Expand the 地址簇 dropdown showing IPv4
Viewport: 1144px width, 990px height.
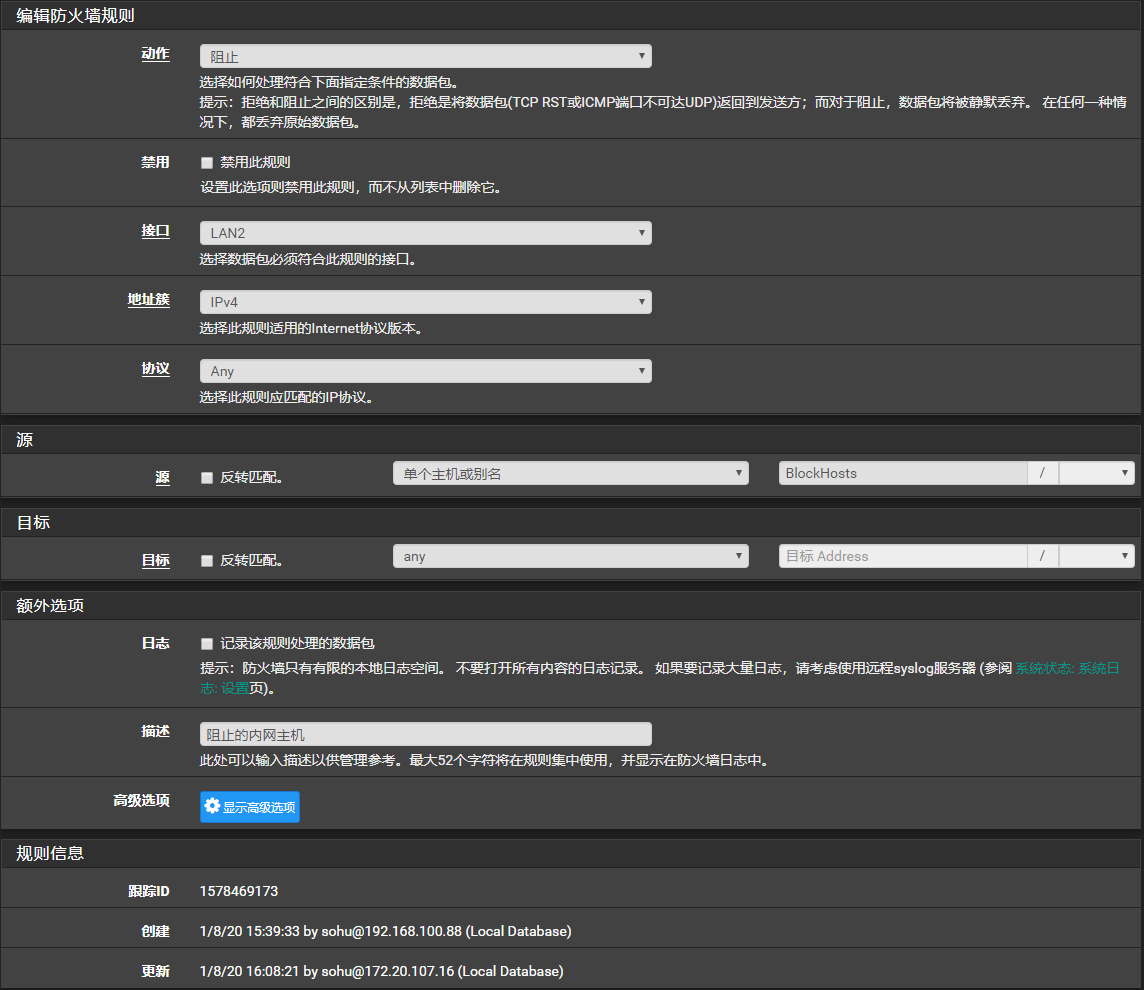[x=425, y=302]
